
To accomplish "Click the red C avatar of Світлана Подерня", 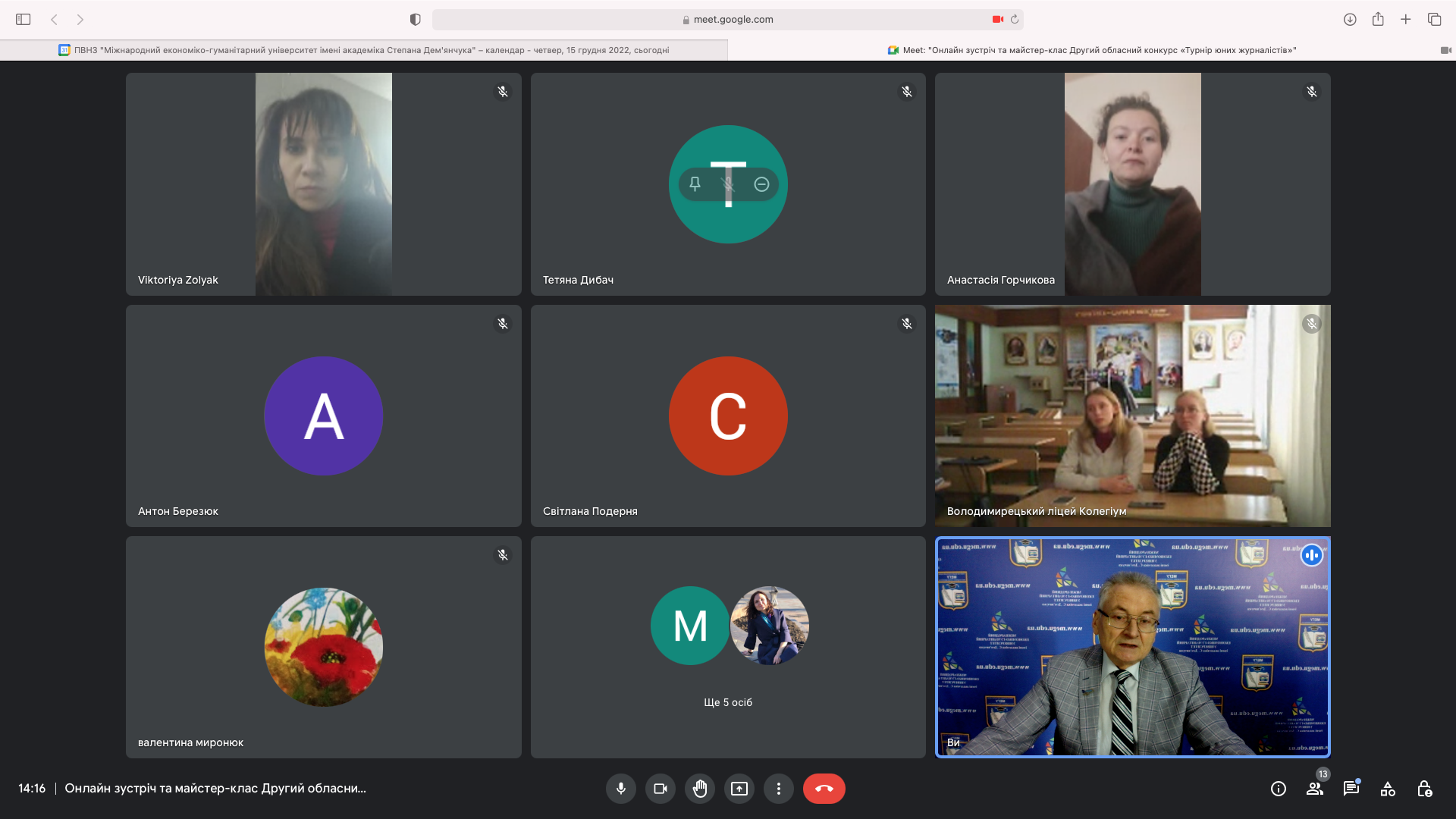I will point(728,416).
